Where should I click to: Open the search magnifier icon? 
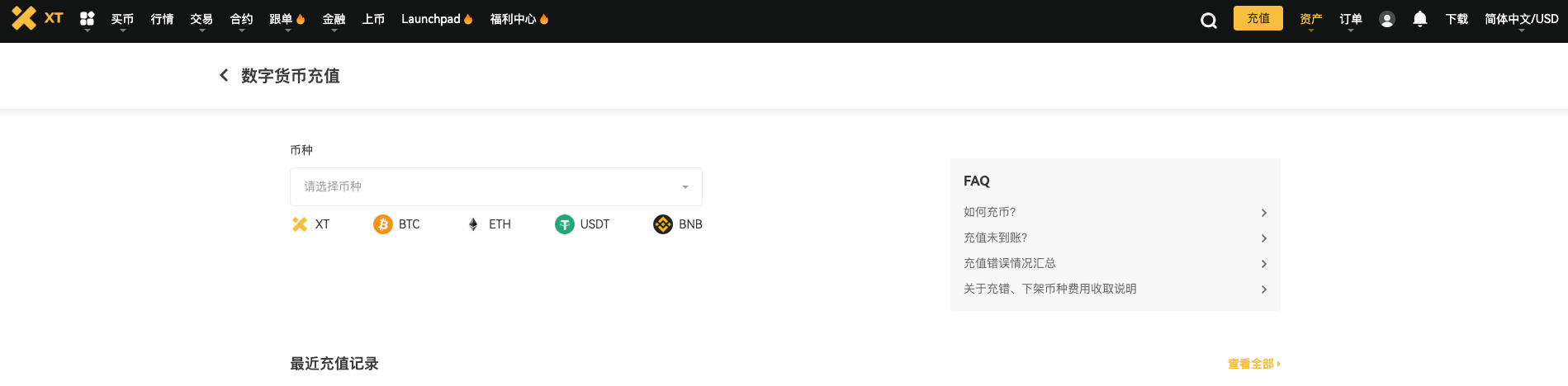coord(1209,21)
